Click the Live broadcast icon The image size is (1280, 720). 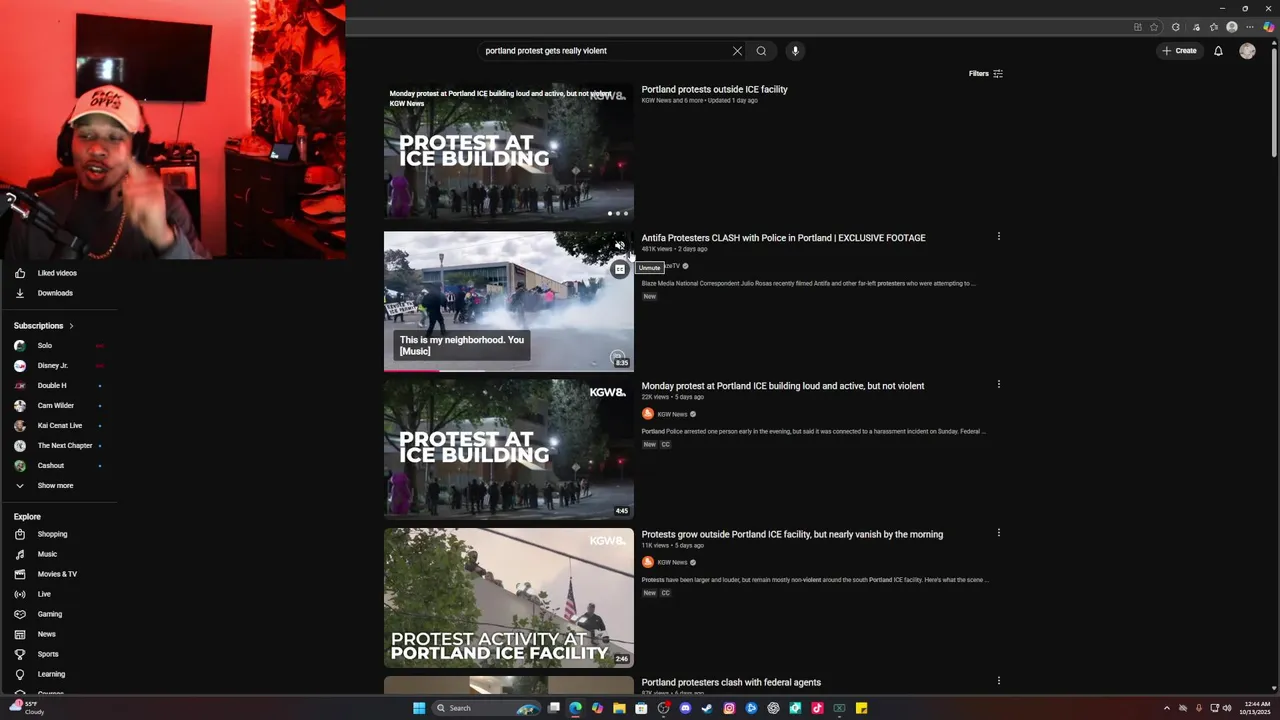[19, 594]
